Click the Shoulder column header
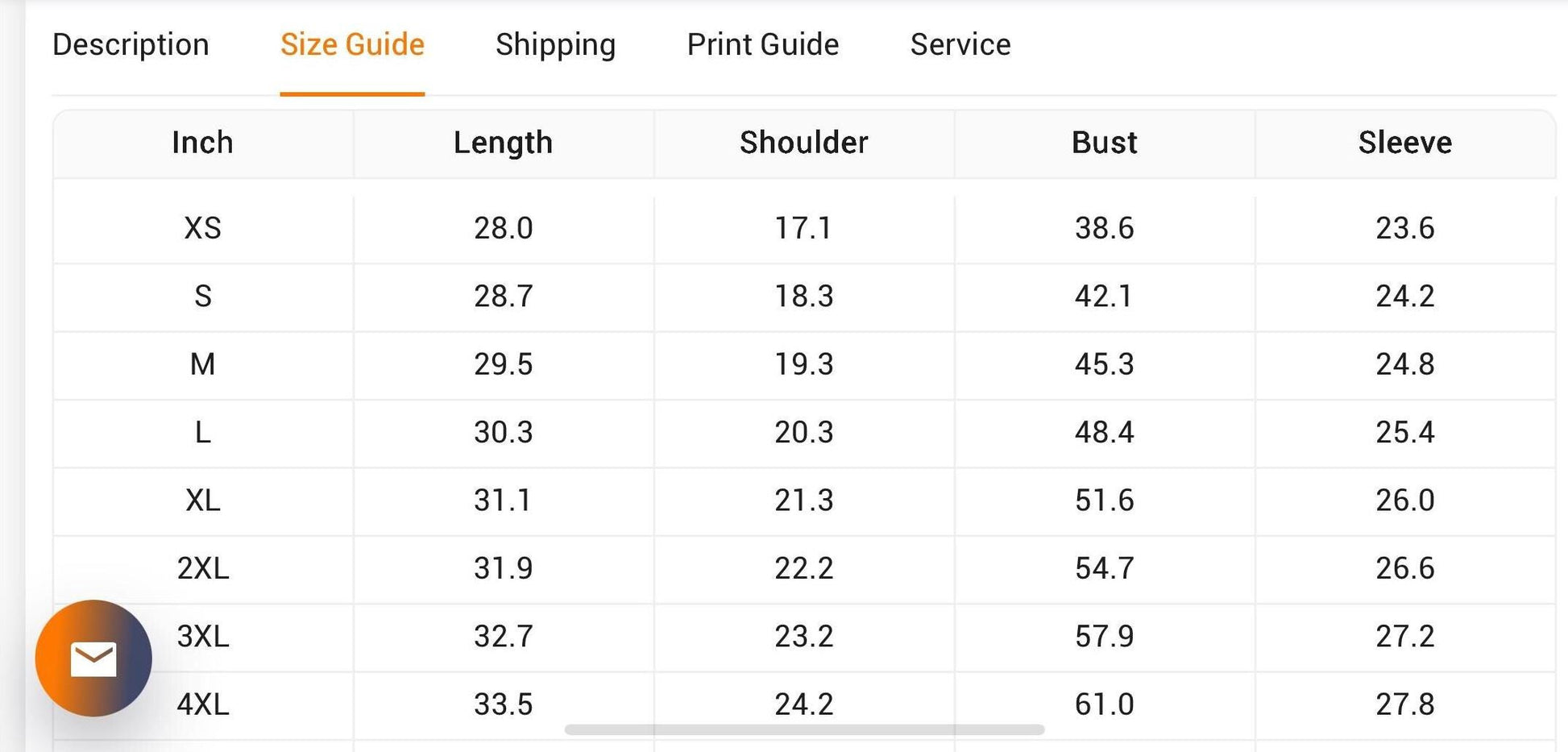This screenshot has height=752, width=1568. [804, 143]
